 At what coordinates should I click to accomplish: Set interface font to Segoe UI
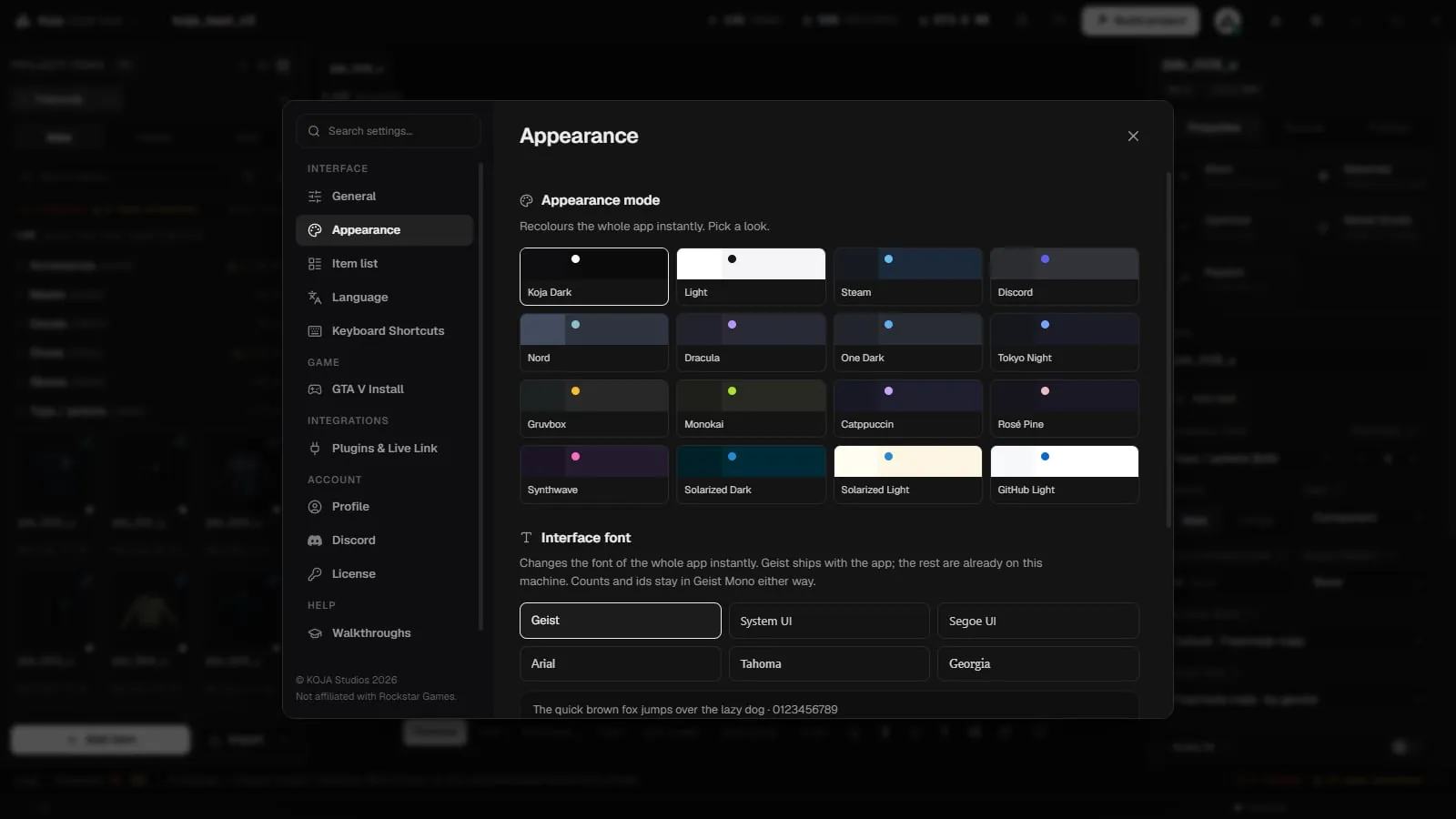pos(1038,621)
